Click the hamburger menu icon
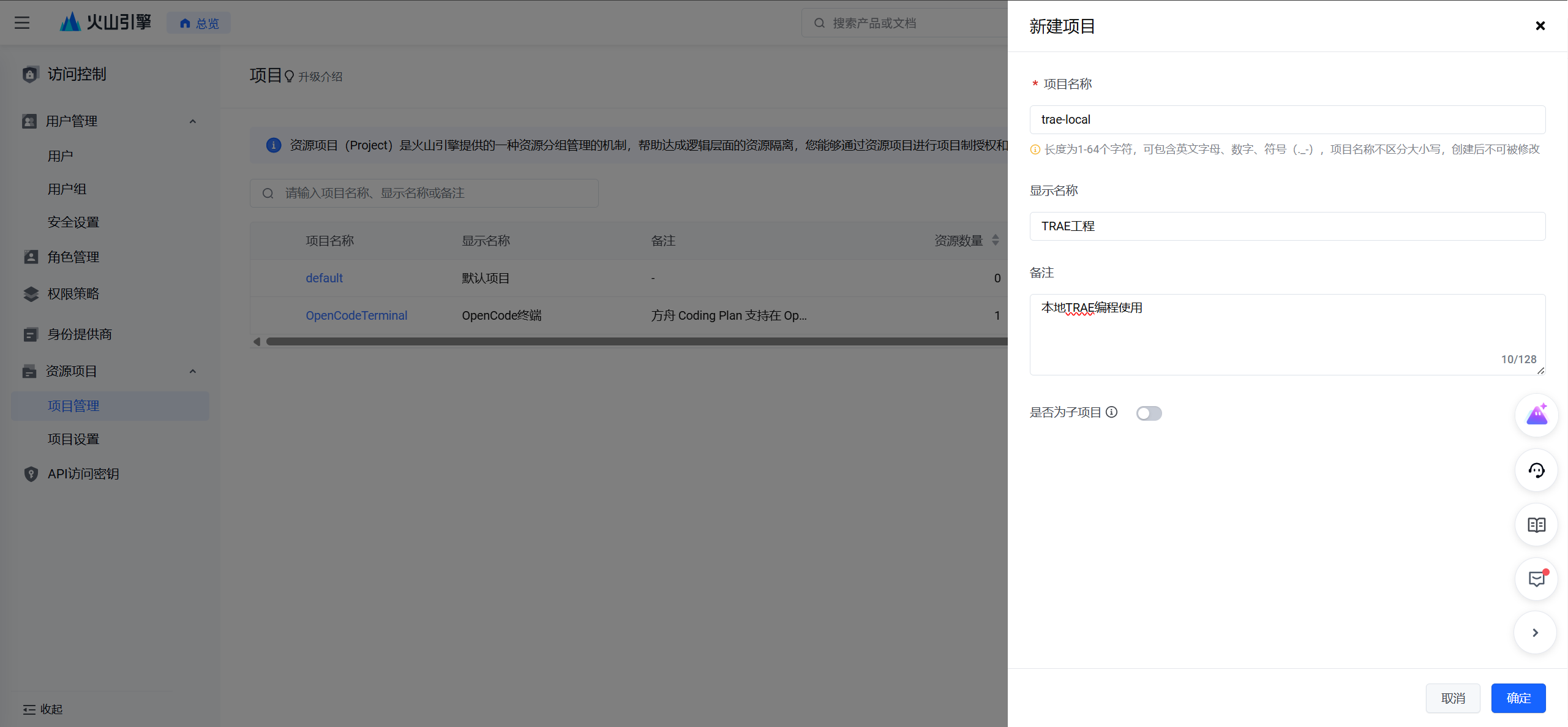 22,23
